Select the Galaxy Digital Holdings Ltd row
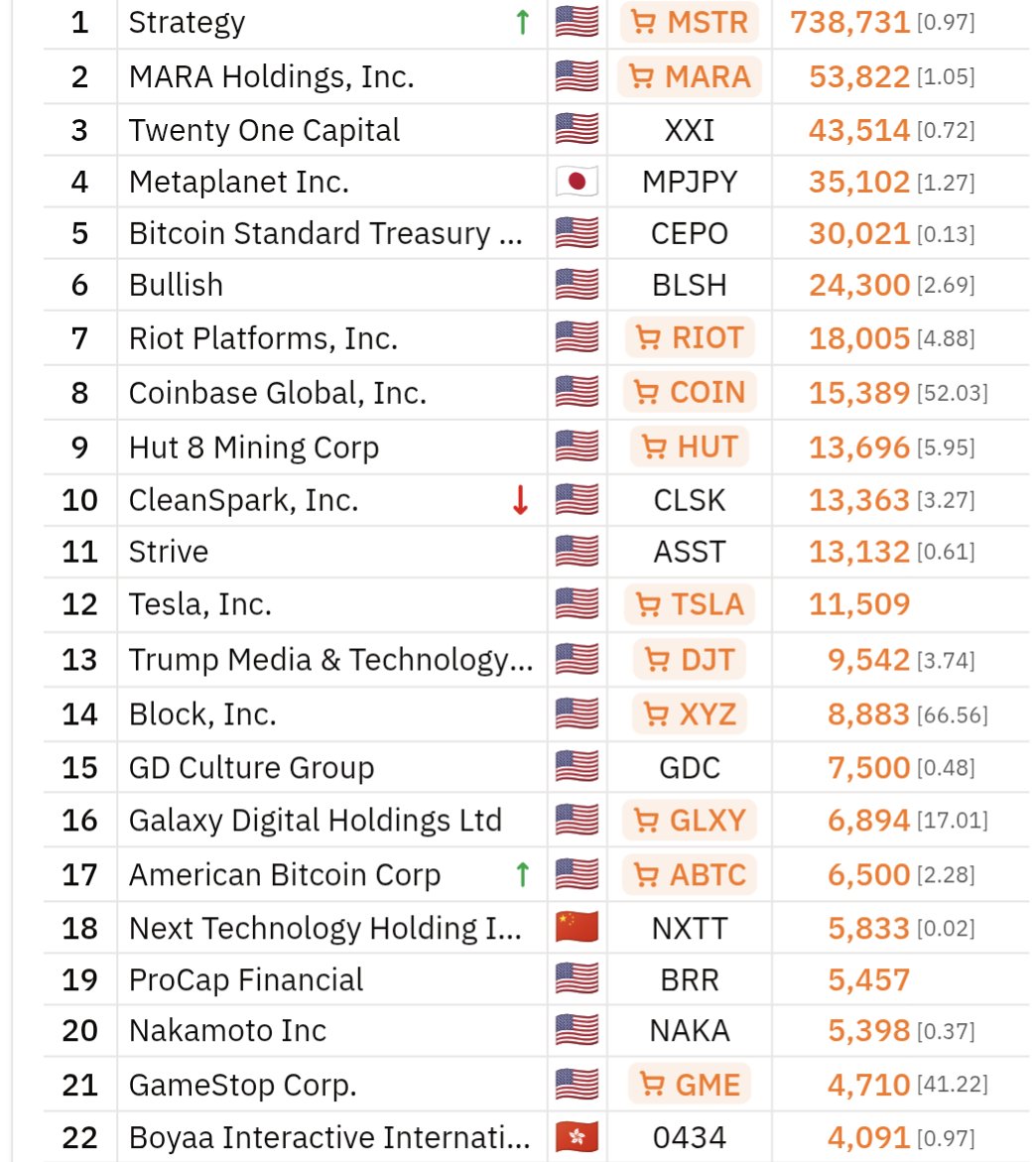 tap(315, 821)
